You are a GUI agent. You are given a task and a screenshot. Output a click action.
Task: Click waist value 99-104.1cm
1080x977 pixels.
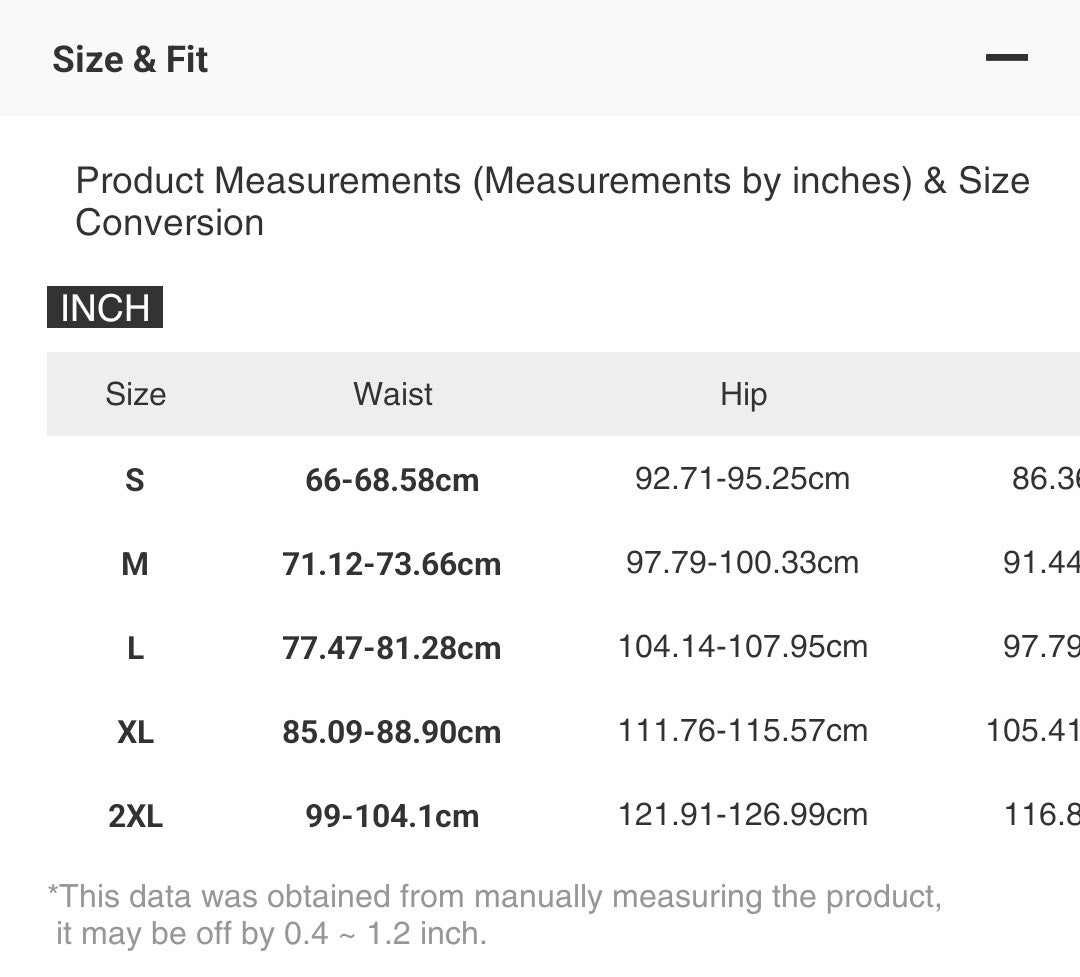pyautogui.click(x=392, y=817)
